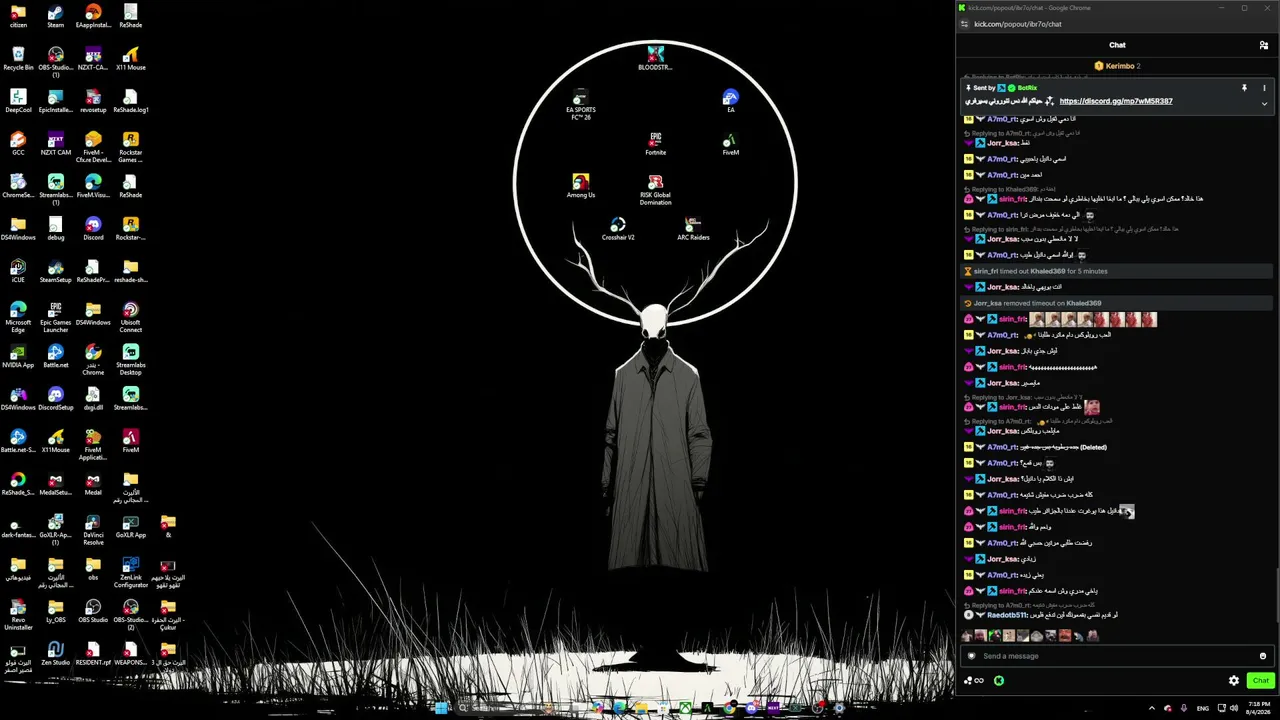
Task: Select the GoXLR App desktop icon
Action: click(x=130, y=527)
